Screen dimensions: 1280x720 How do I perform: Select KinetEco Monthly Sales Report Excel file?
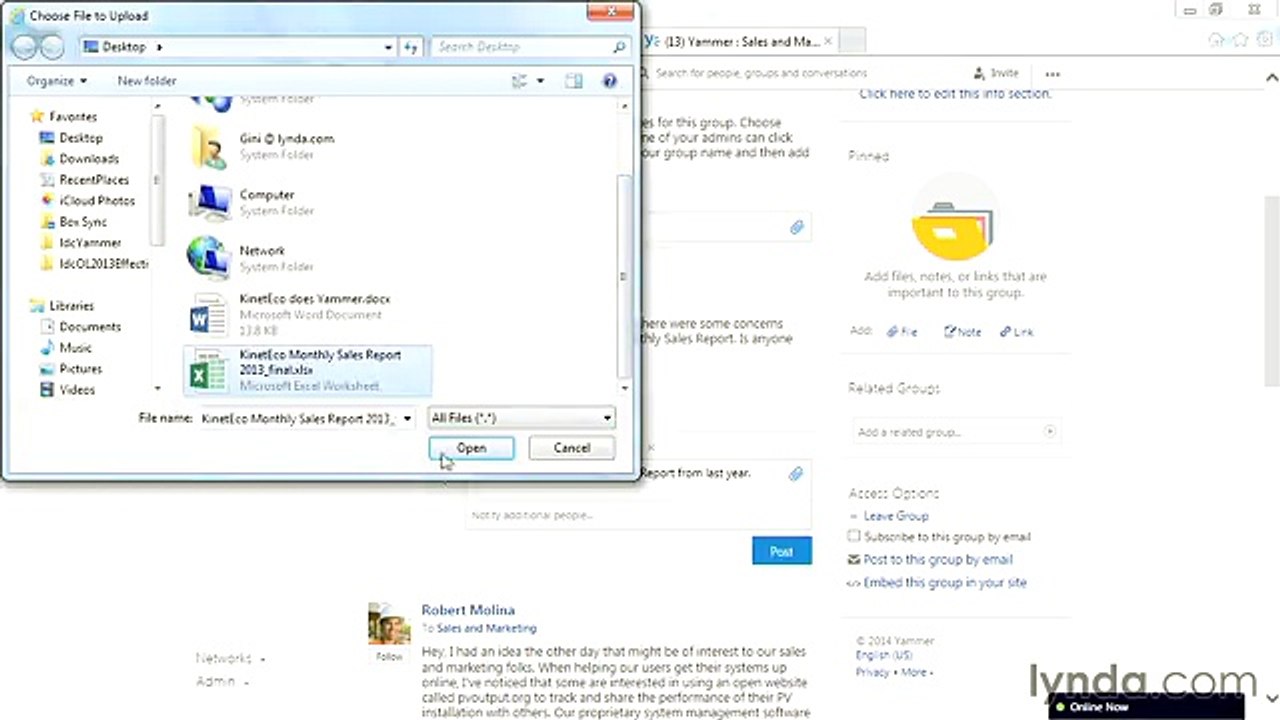[x=309, y=370]
